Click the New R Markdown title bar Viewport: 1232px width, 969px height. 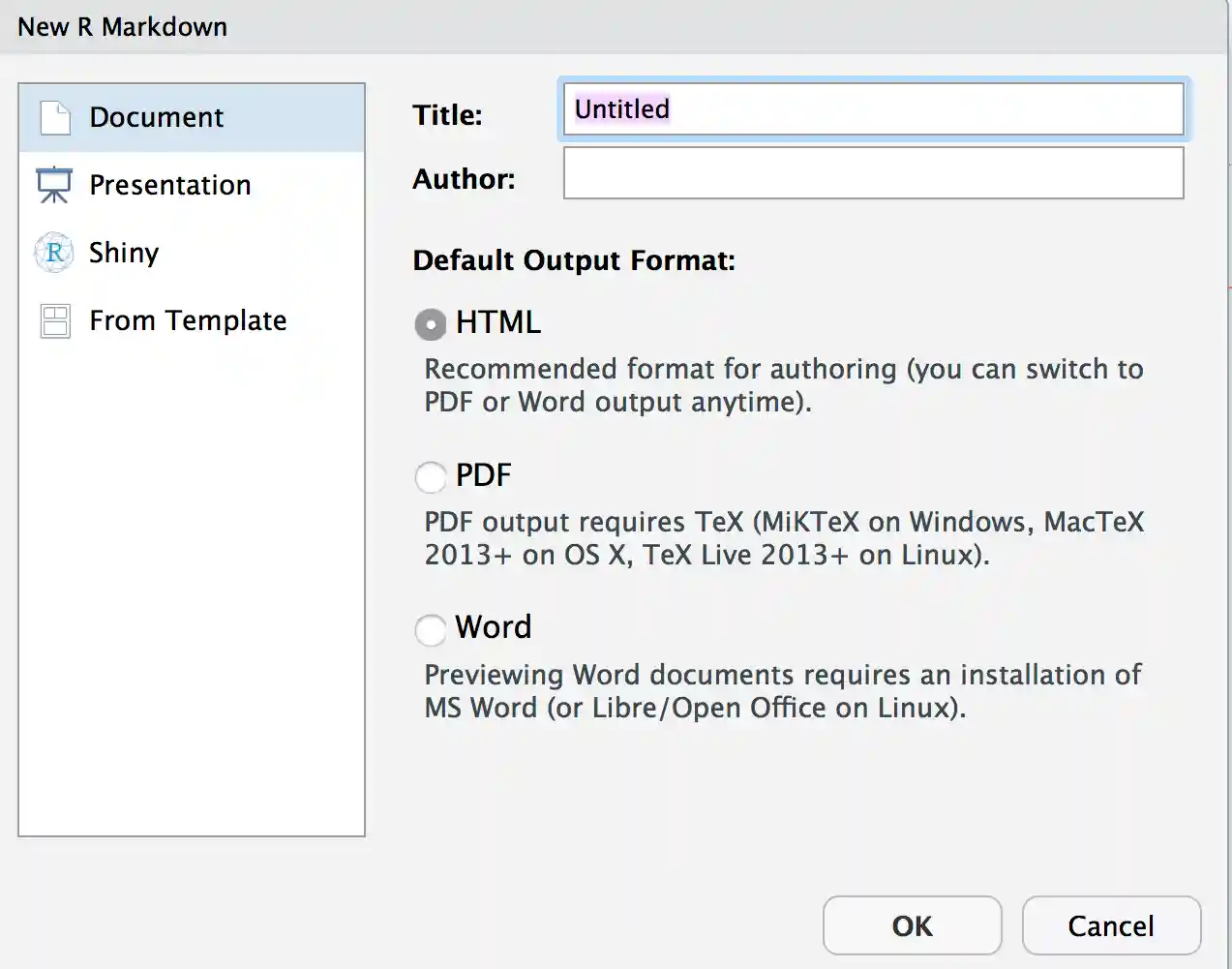[x=616, y=26]
